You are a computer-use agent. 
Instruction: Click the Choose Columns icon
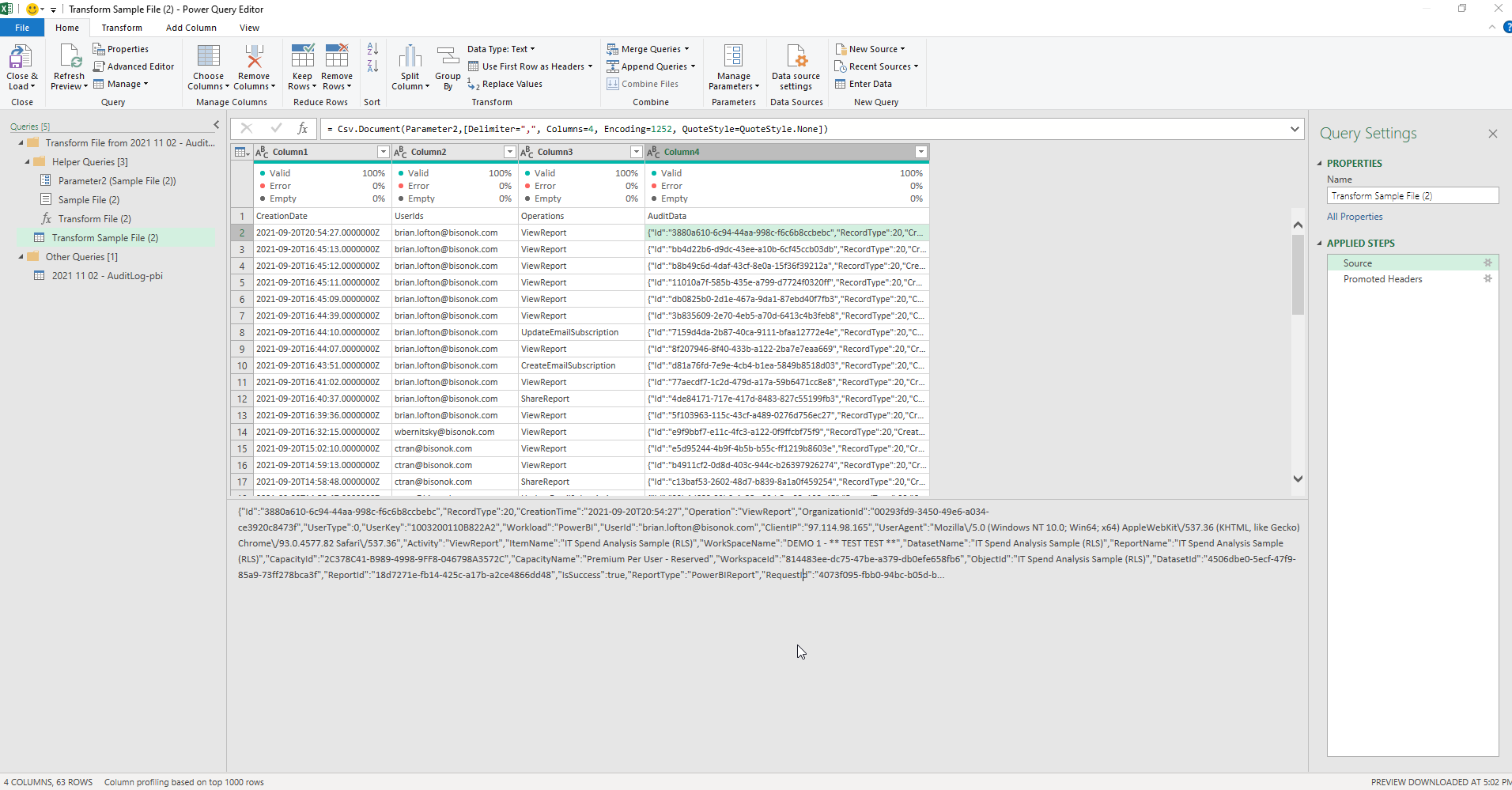[x=209, y=57]
